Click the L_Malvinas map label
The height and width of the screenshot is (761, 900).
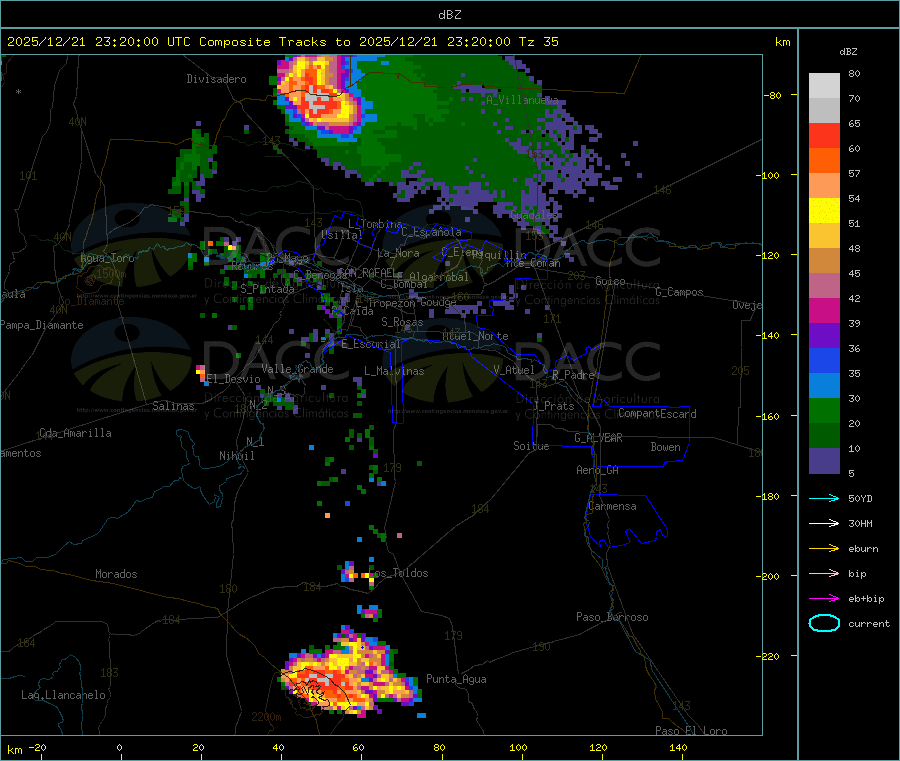coord(394,371)
